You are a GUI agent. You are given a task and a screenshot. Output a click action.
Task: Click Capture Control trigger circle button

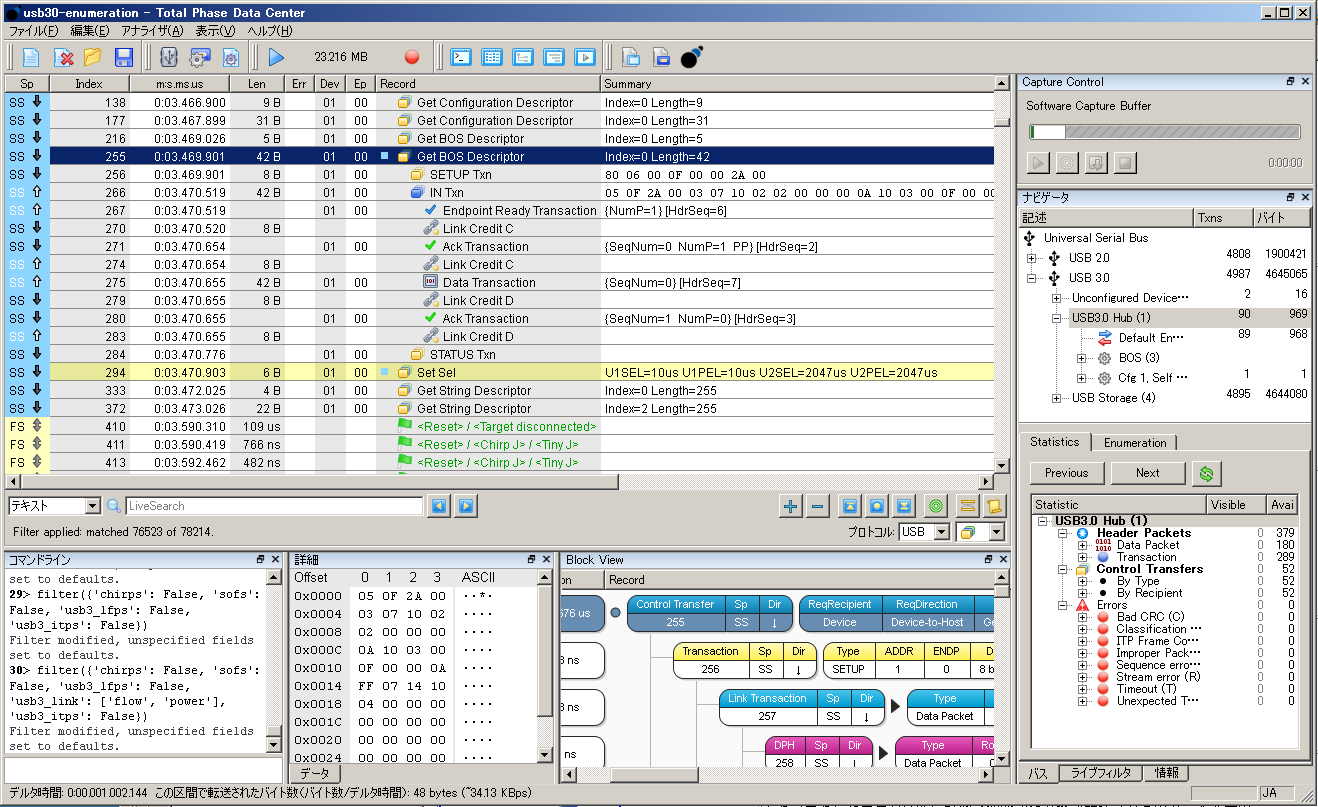pyautogui.click(x=1068, y=162)
